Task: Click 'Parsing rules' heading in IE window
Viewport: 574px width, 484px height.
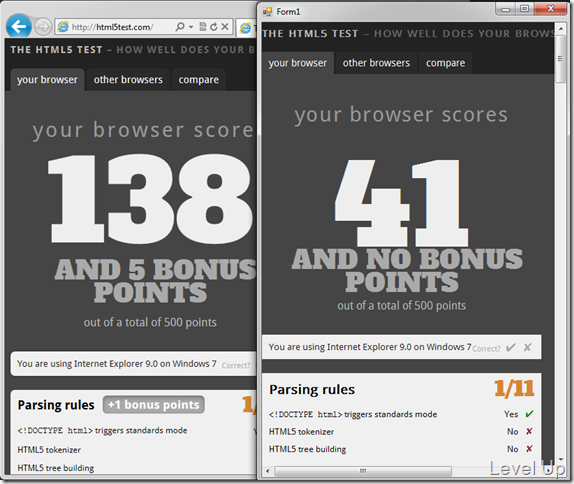Action: pyautogui.click(x=56, y=405)
